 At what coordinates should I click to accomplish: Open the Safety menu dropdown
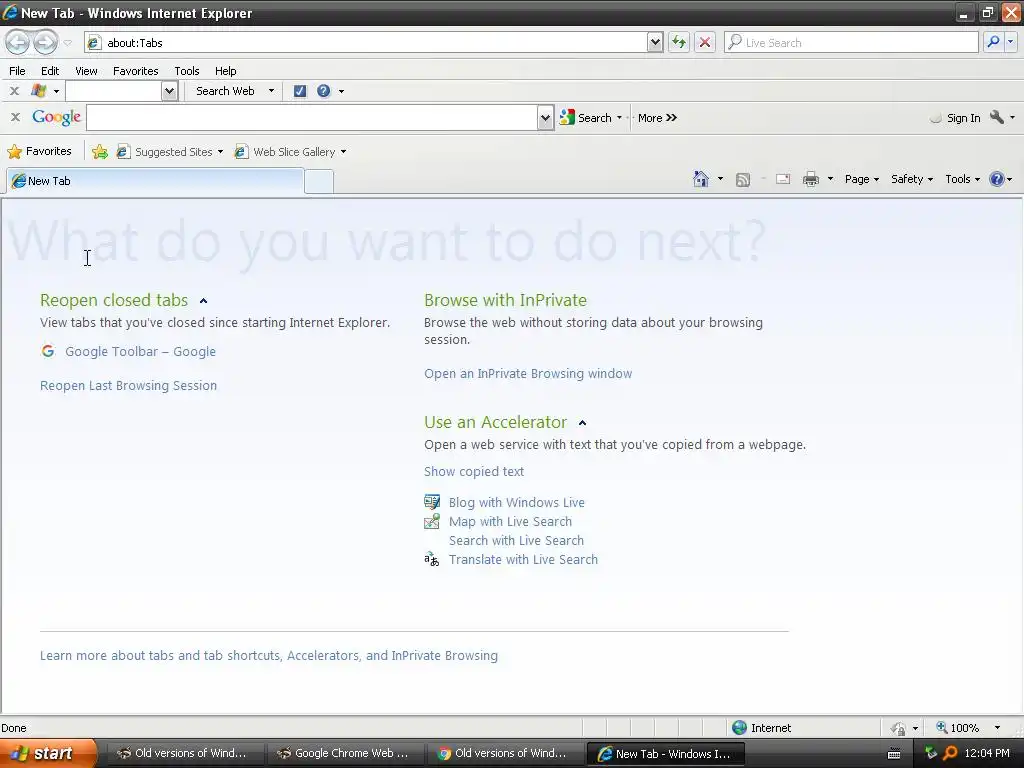click(912, 179)
